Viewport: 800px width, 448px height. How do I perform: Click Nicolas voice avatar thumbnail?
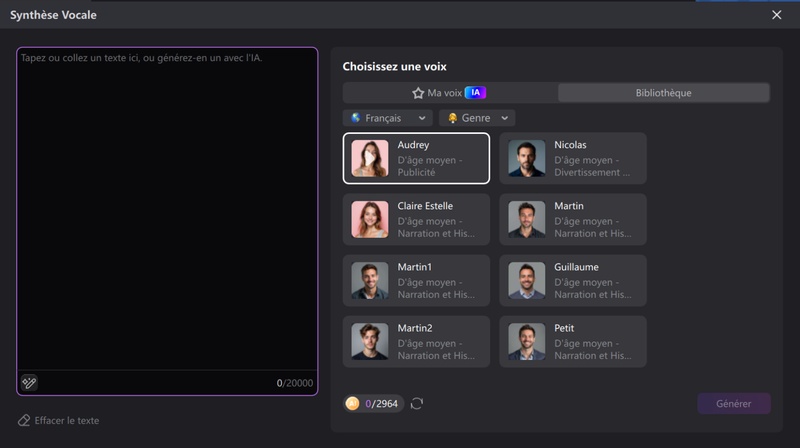pos(526,158)
